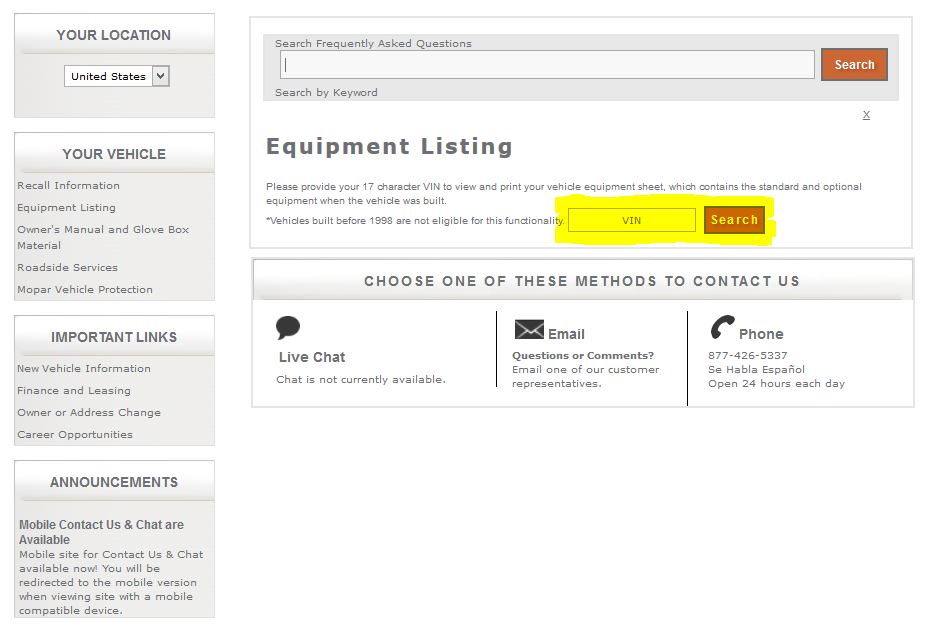The height and width of the screenshot is (633, 928).
Task: Click the VIN input field
Action: (631, 220)
